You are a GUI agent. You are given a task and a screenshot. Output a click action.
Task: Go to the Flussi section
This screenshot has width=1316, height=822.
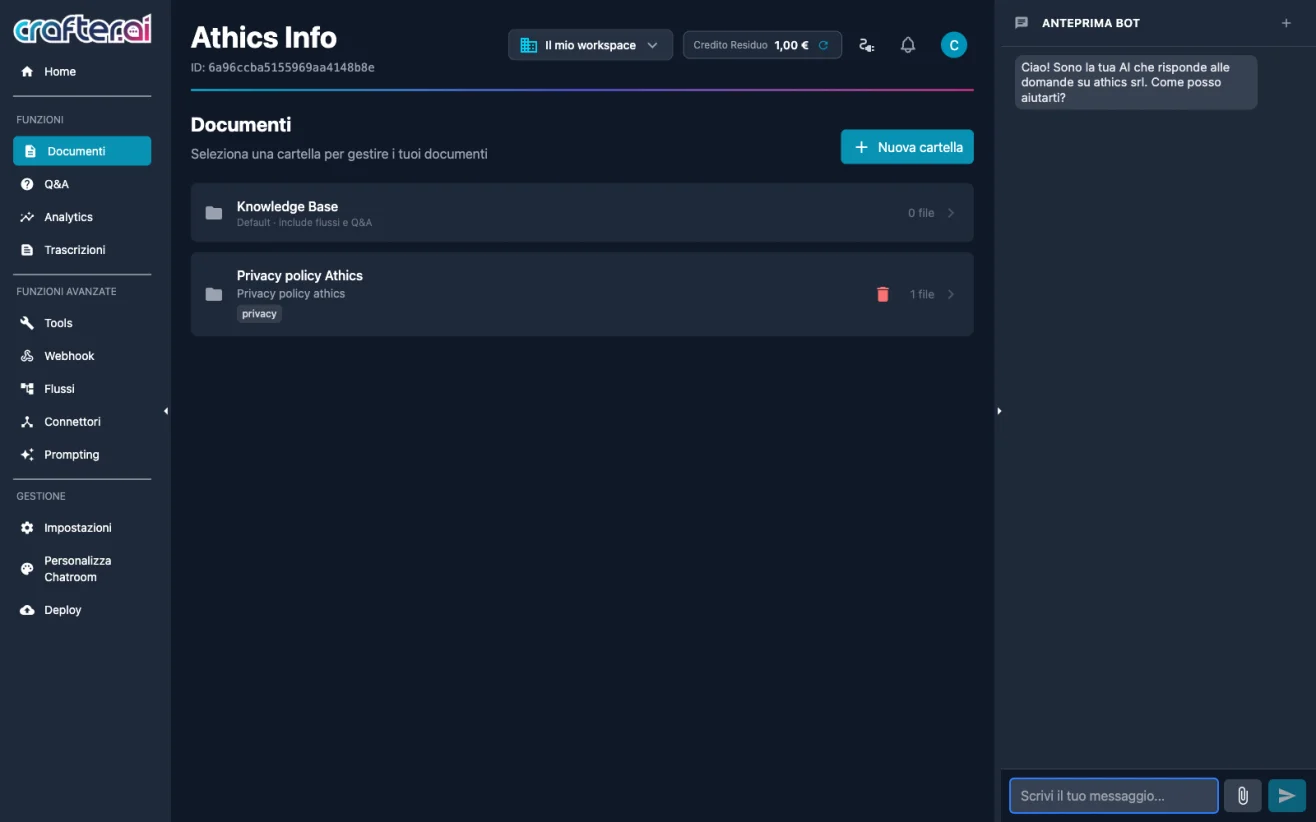tap(82, 389)
